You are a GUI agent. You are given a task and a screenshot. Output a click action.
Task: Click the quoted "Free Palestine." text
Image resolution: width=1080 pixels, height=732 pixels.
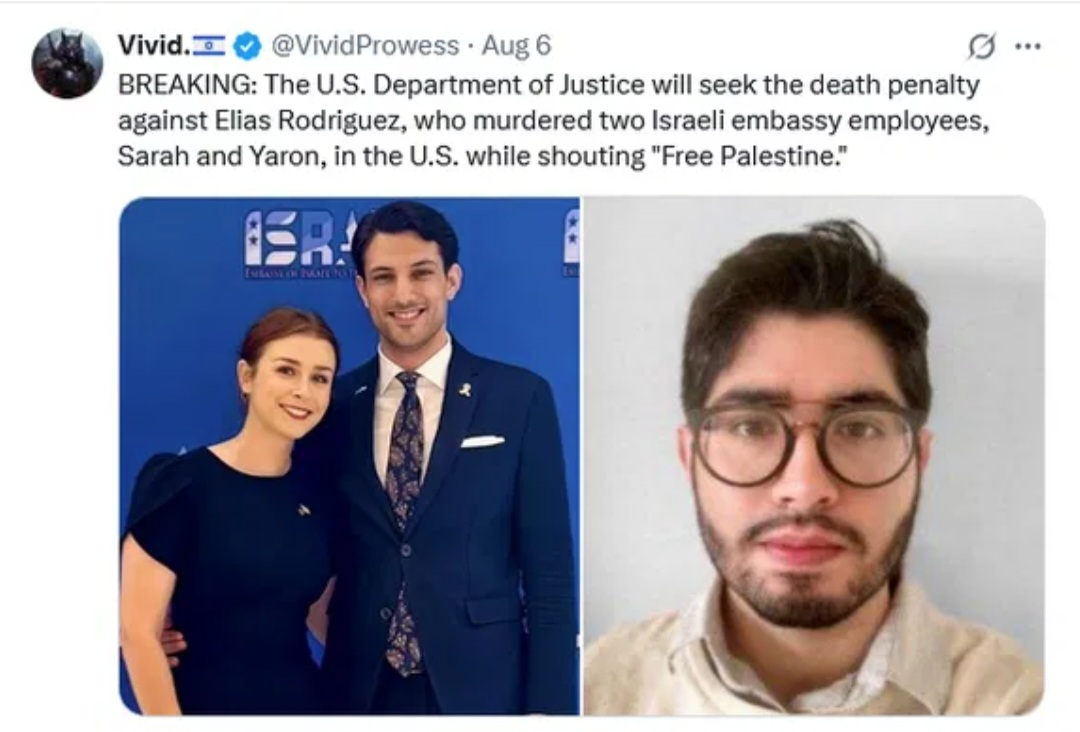tap(748, 156)
